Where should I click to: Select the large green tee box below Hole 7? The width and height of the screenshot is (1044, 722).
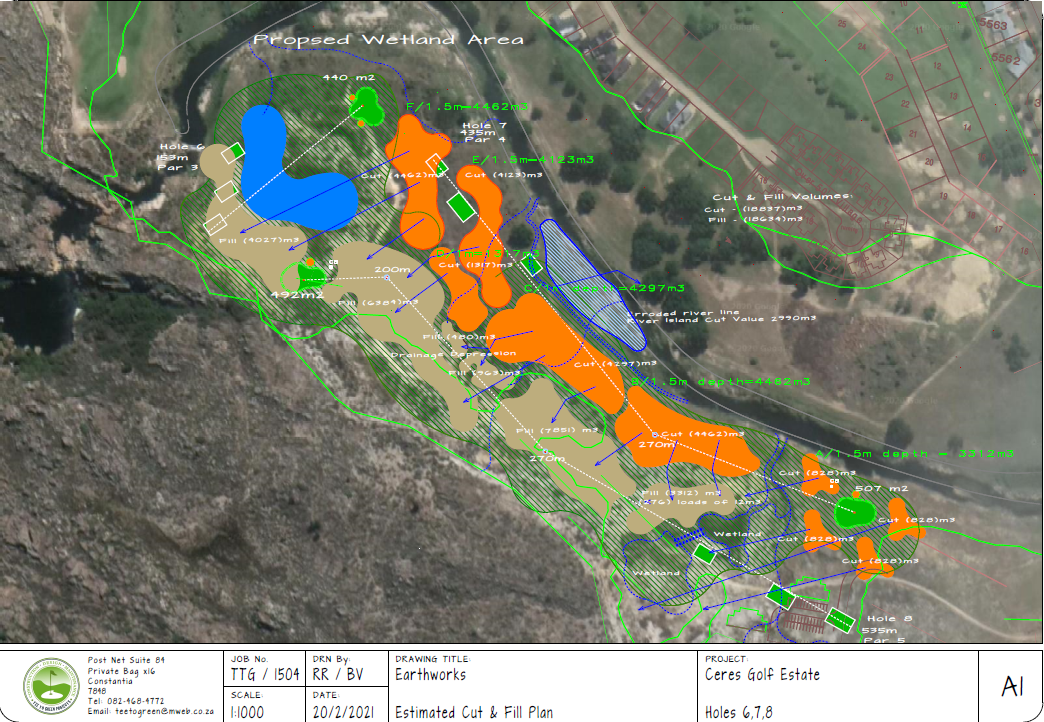(462, 208)
